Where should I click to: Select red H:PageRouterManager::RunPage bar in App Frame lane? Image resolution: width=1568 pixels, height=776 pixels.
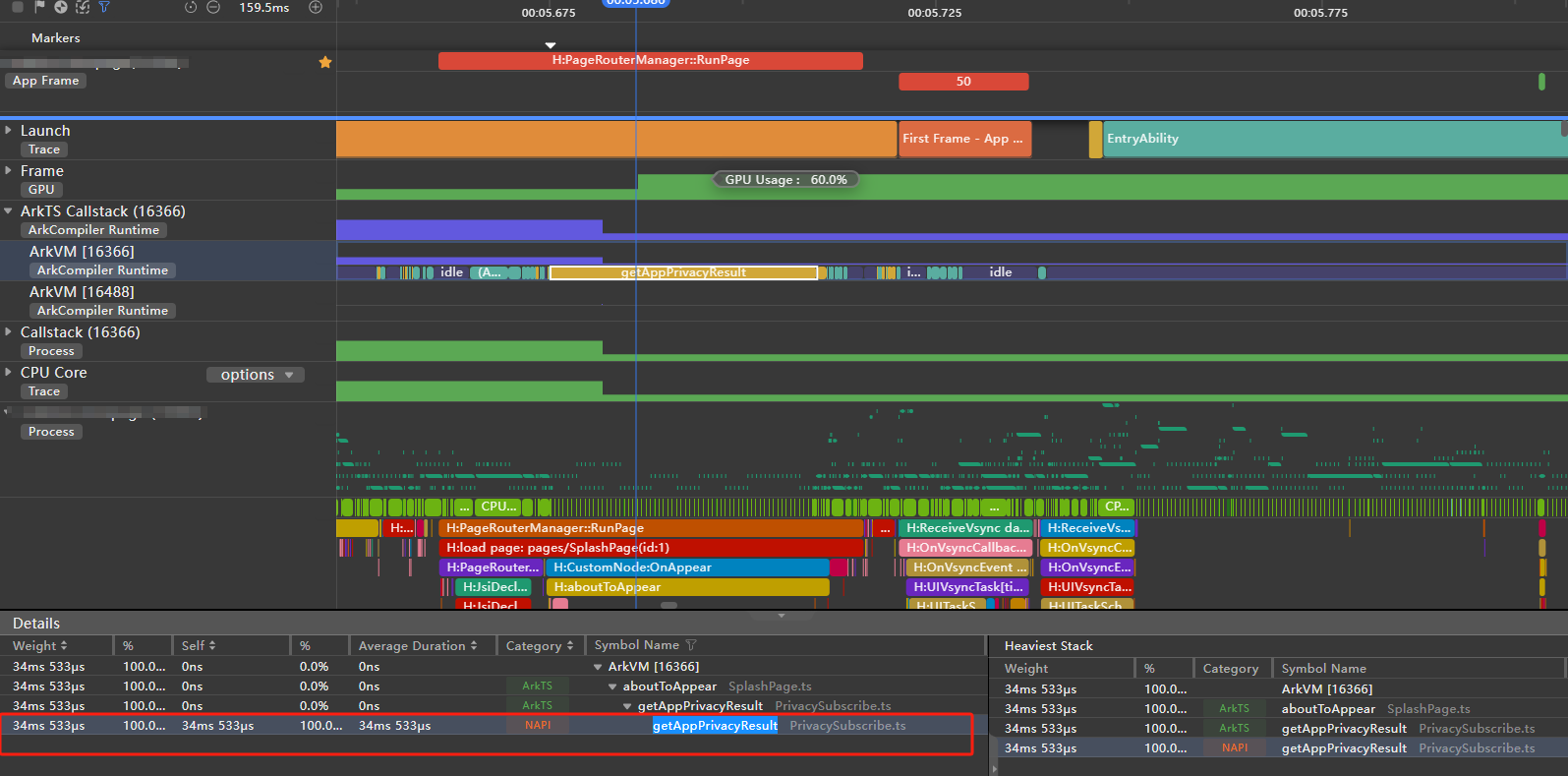point(651,61)
